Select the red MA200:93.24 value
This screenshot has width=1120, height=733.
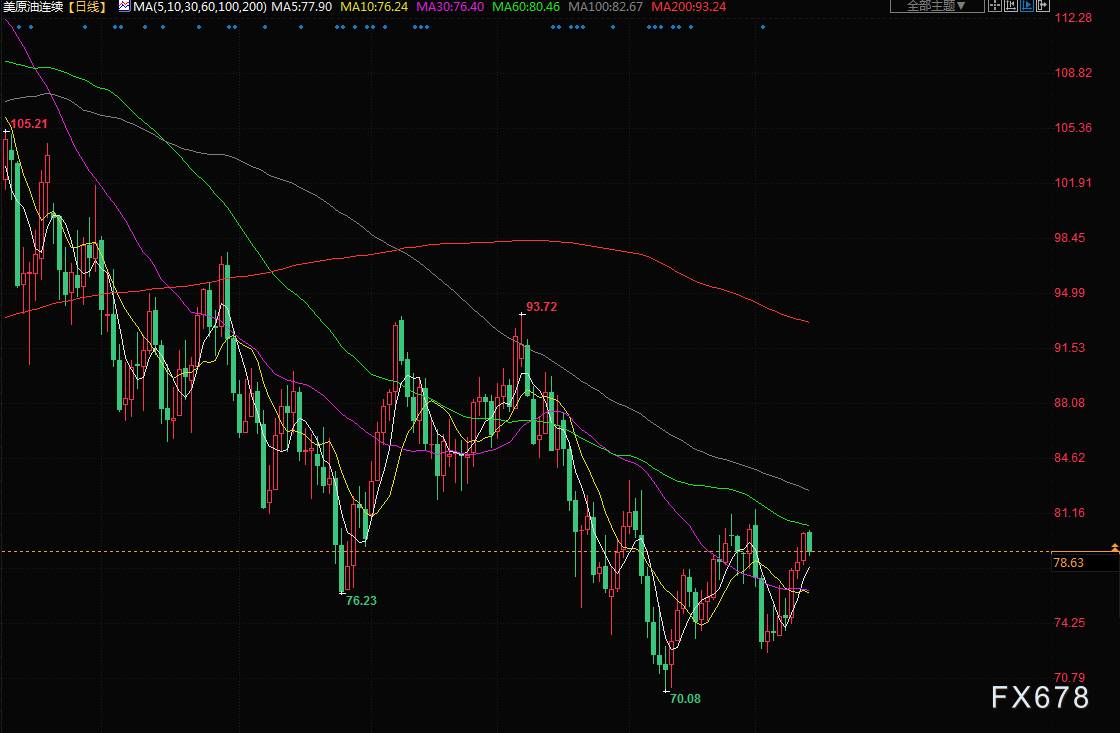click(x=689, y=7)
